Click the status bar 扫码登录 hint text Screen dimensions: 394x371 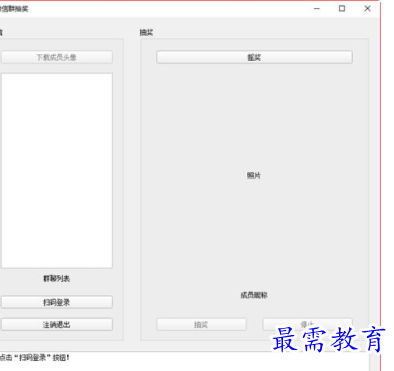[x=35, y=358]
